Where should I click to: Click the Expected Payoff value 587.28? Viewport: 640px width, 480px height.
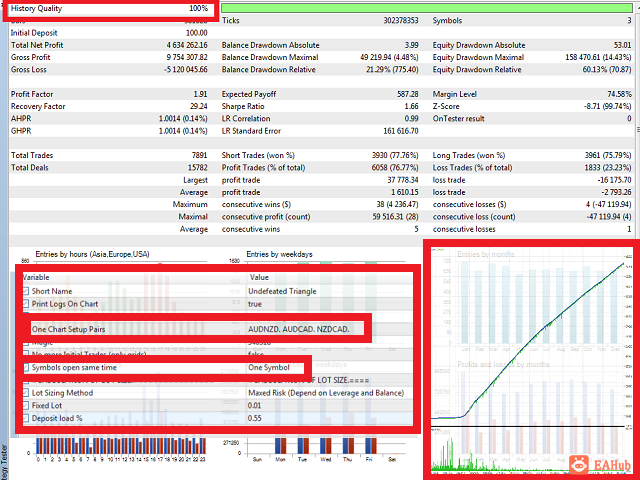[408, 94]
